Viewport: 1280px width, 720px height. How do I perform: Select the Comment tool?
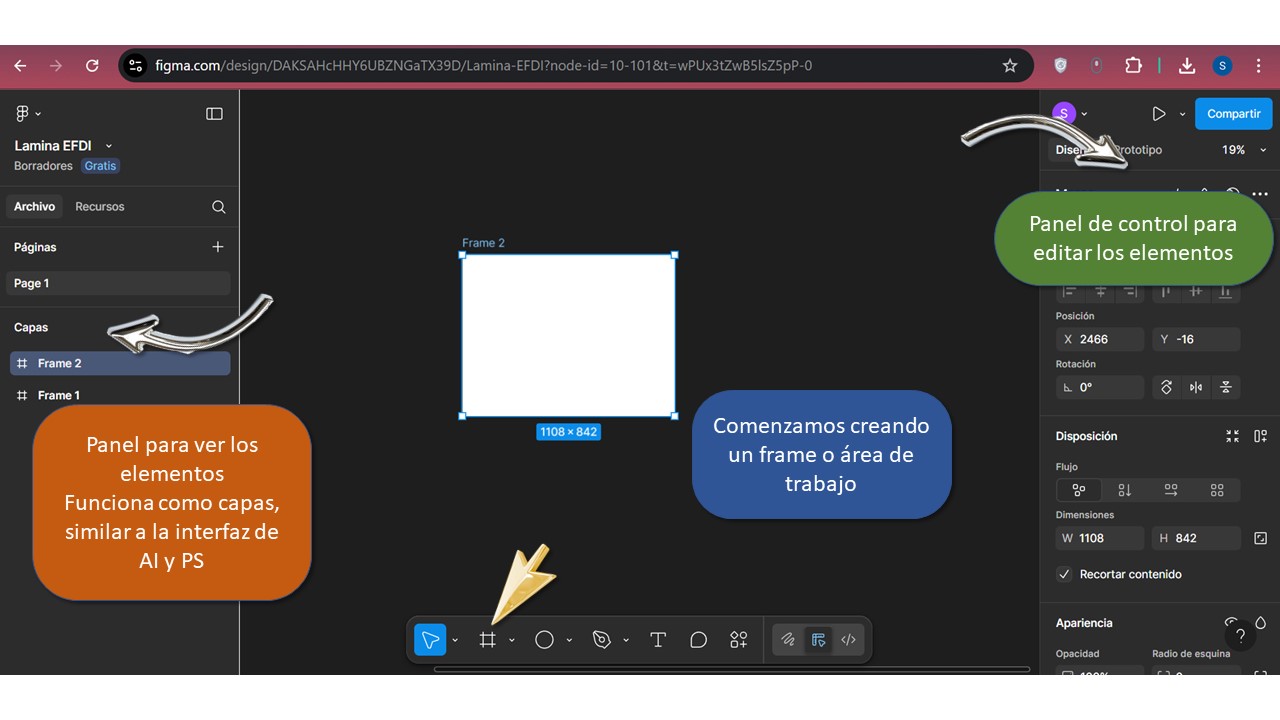(x=698, y=640)
